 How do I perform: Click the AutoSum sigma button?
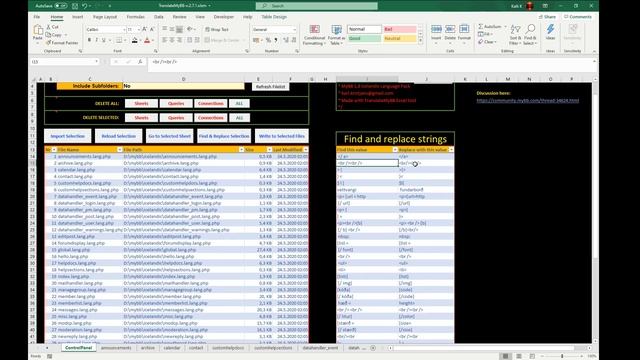click(489, 27)
